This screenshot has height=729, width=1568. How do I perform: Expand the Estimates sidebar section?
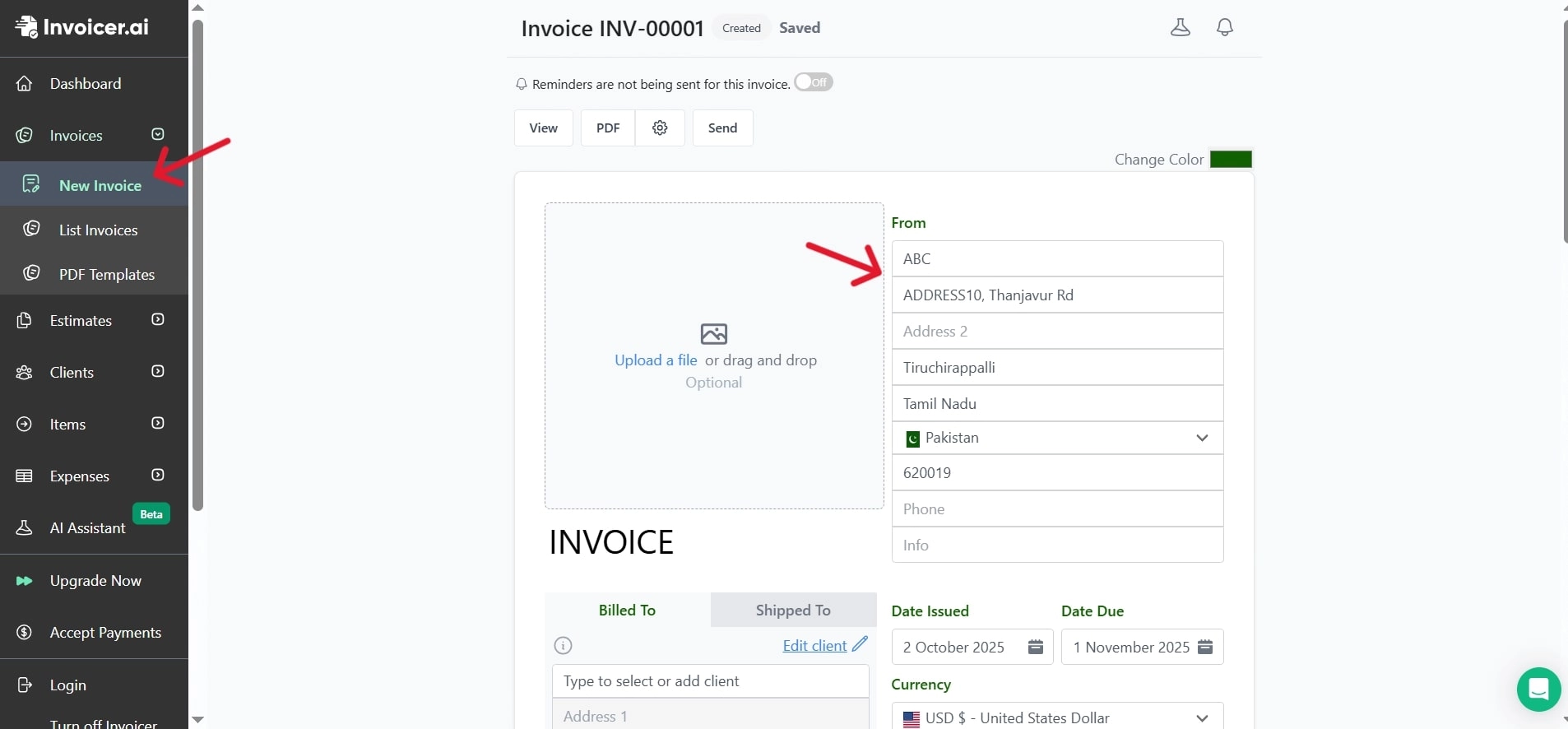point(158,319)
